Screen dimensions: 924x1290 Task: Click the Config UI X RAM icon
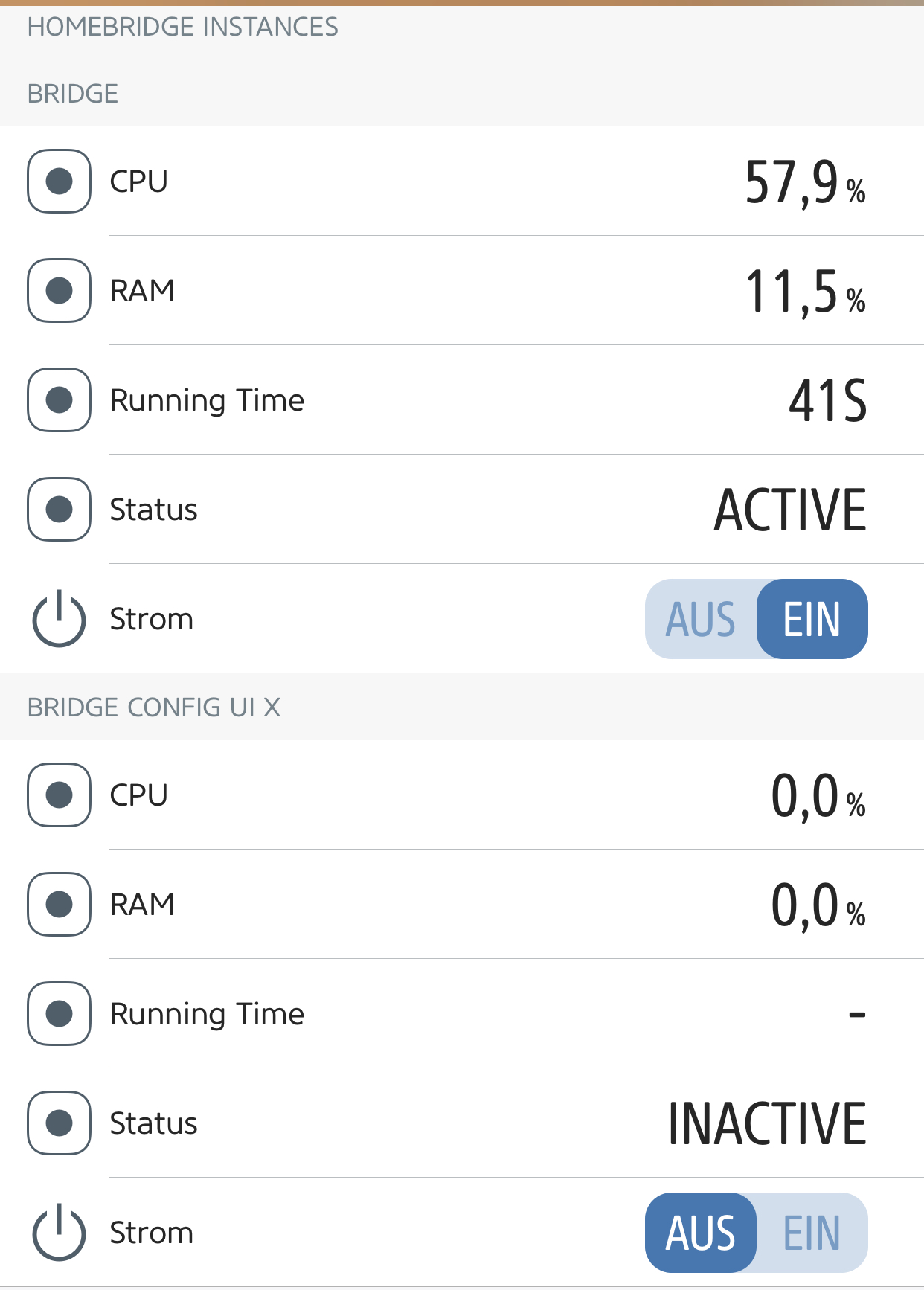click(59, 905)
